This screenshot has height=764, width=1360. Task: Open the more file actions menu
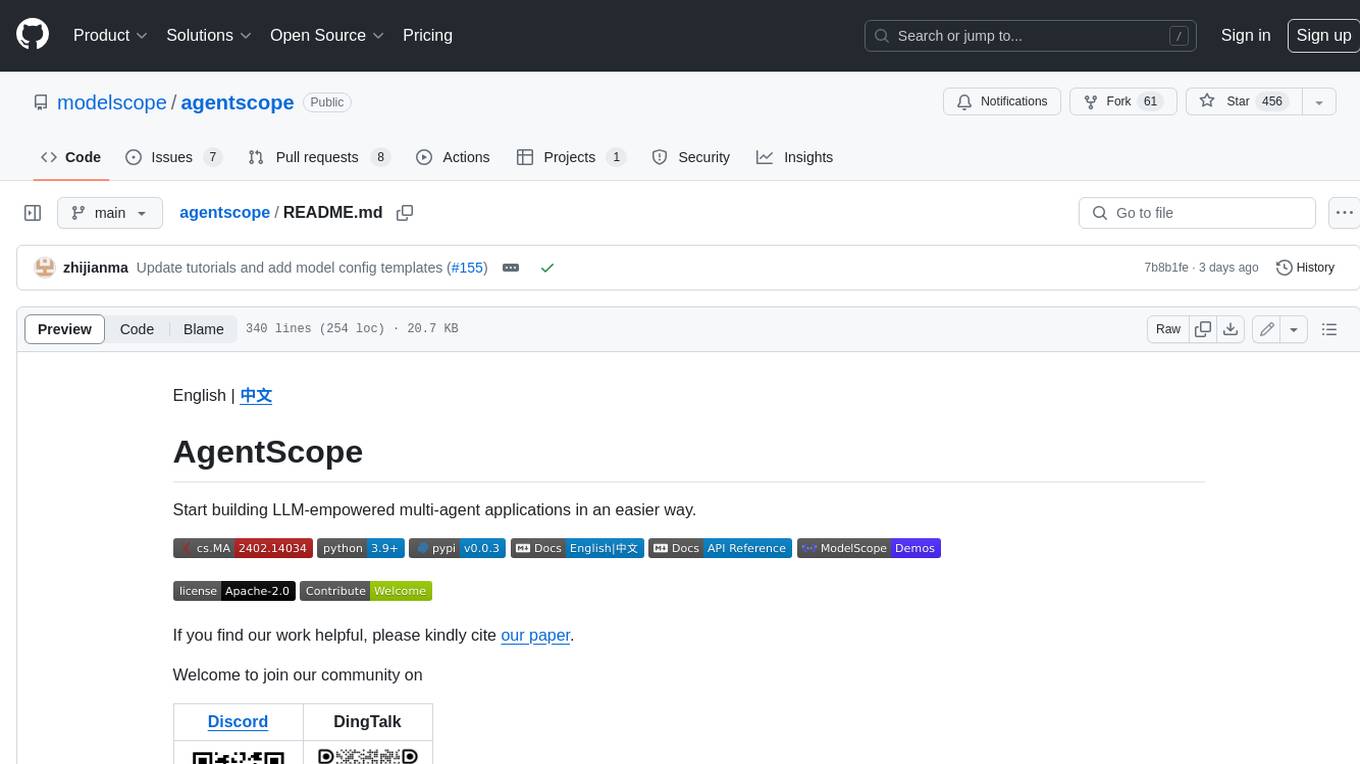(x=1344, y=213)
